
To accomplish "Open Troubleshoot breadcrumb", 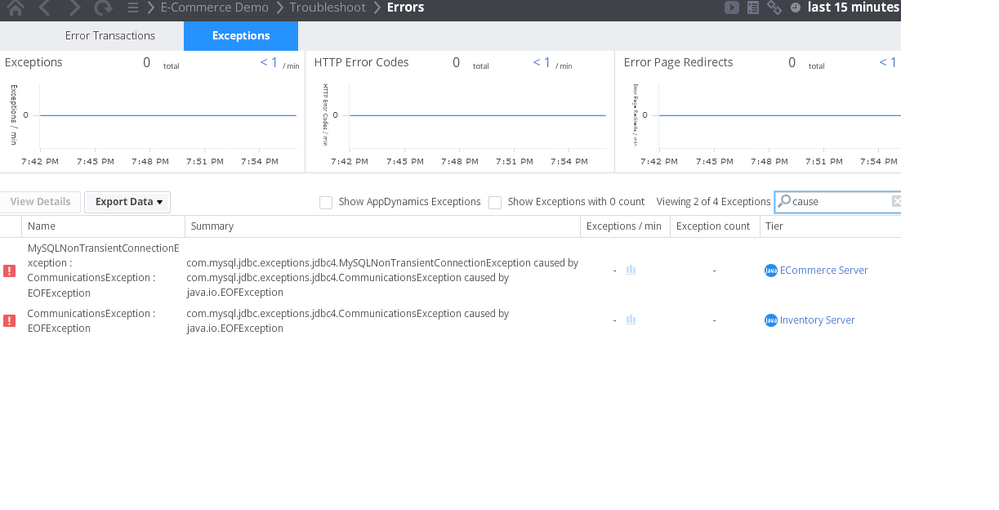I will pos(327,8).
